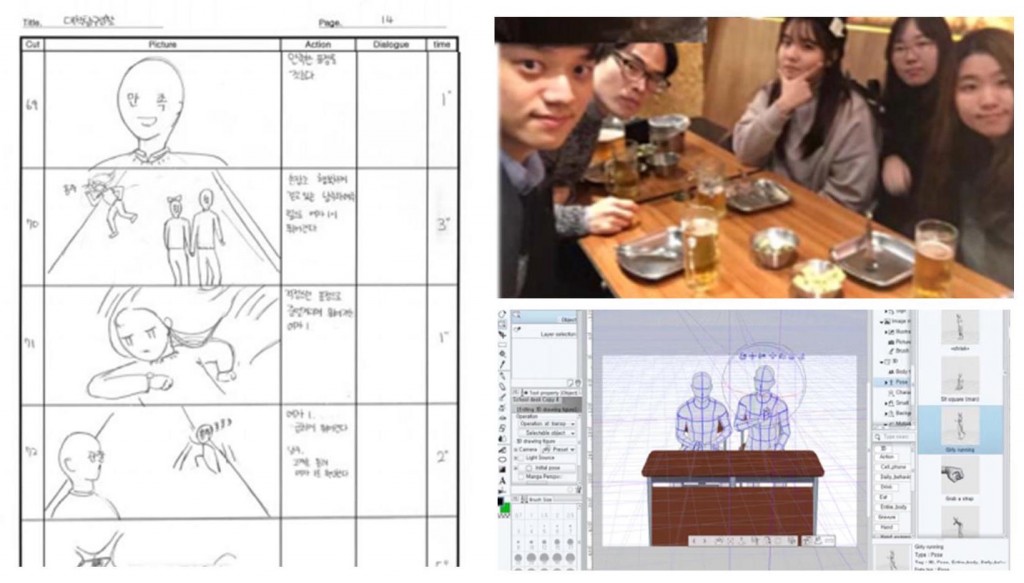Open the Operation of transparent part dropdown

point(547,423)
